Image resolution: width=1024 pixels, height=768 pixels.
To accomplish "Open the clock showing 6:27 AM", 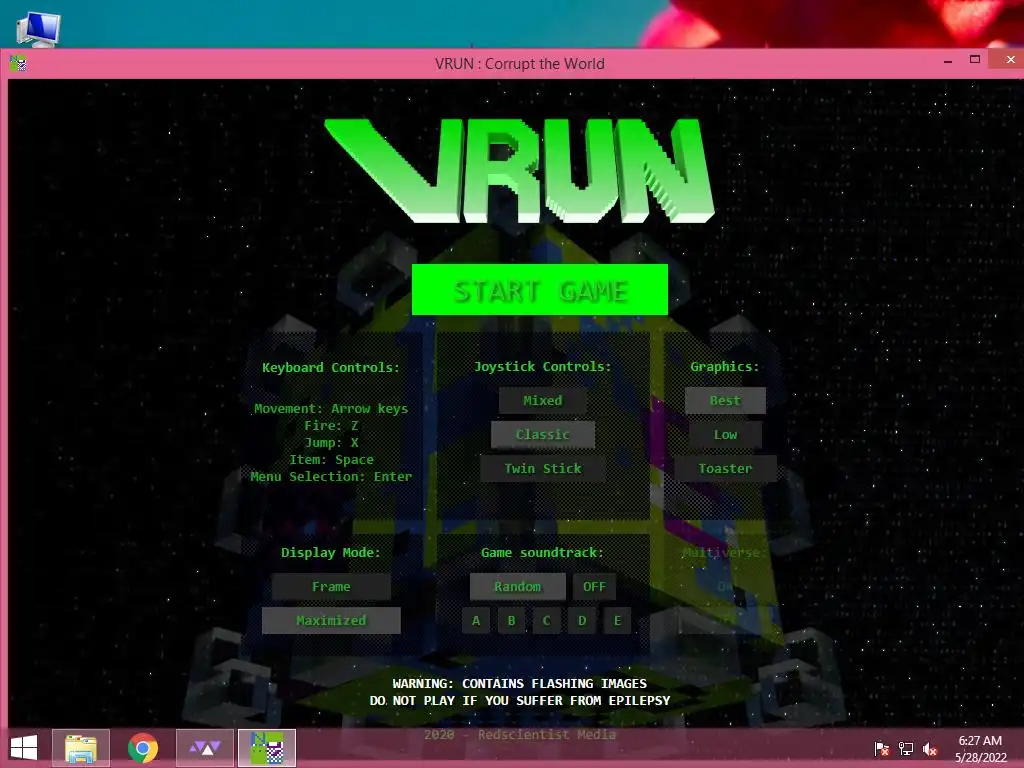I will pos(980,748).
